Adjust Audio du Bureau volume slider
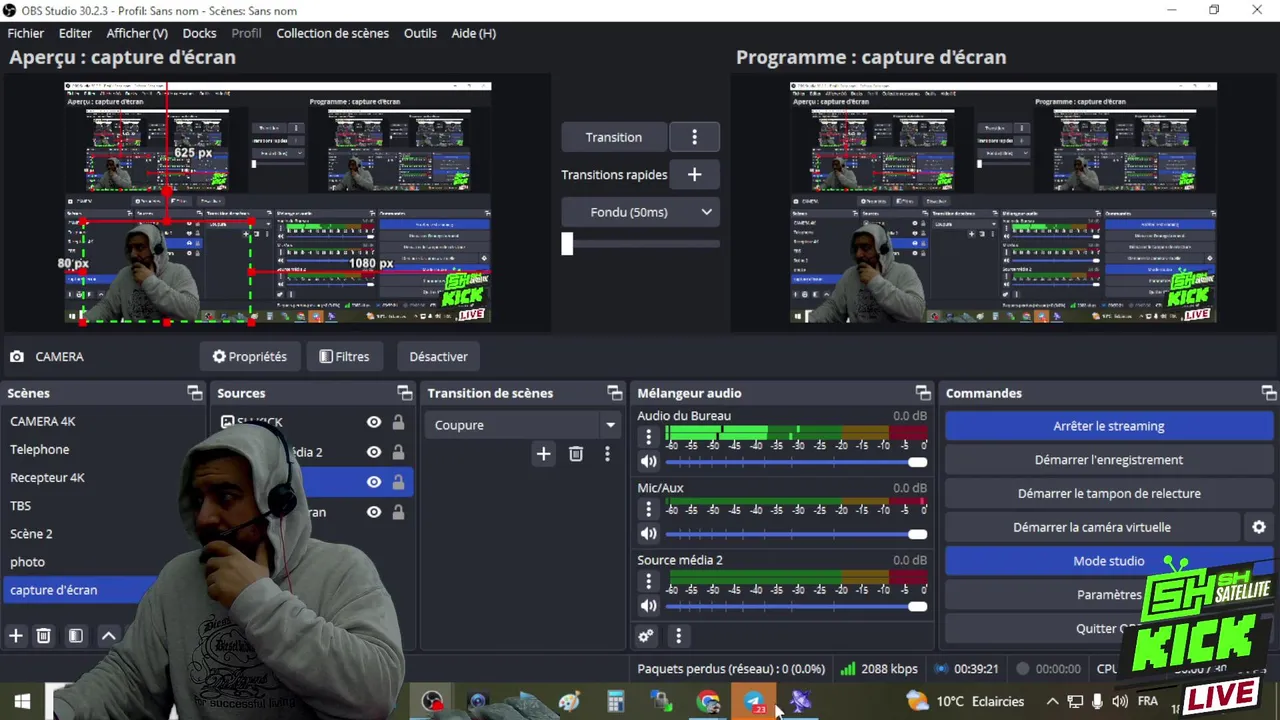This screenshot has width=1280, height=720. tap(796, 462)
